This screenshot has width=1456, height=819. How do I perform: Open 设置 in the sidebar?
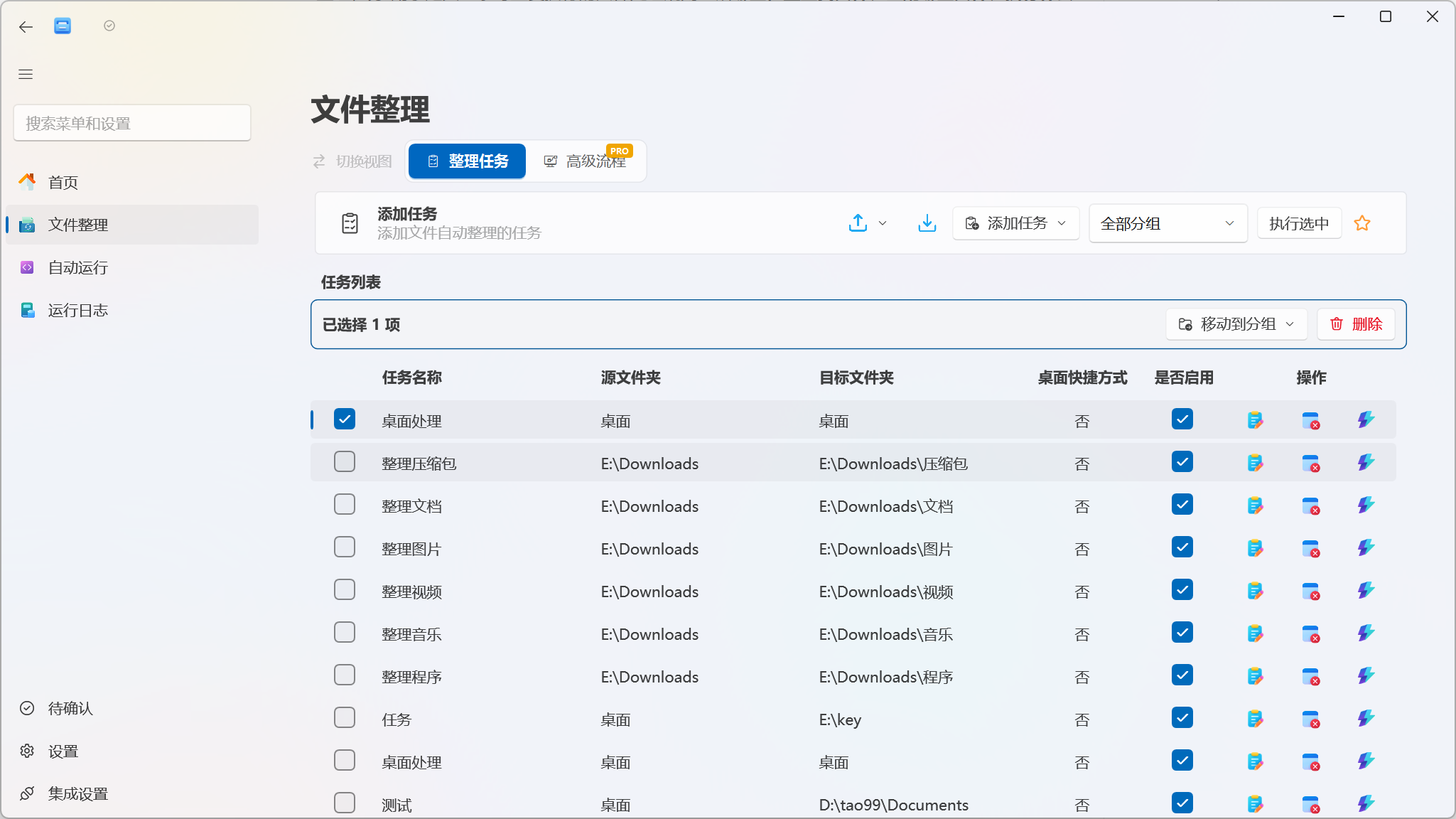132,751
